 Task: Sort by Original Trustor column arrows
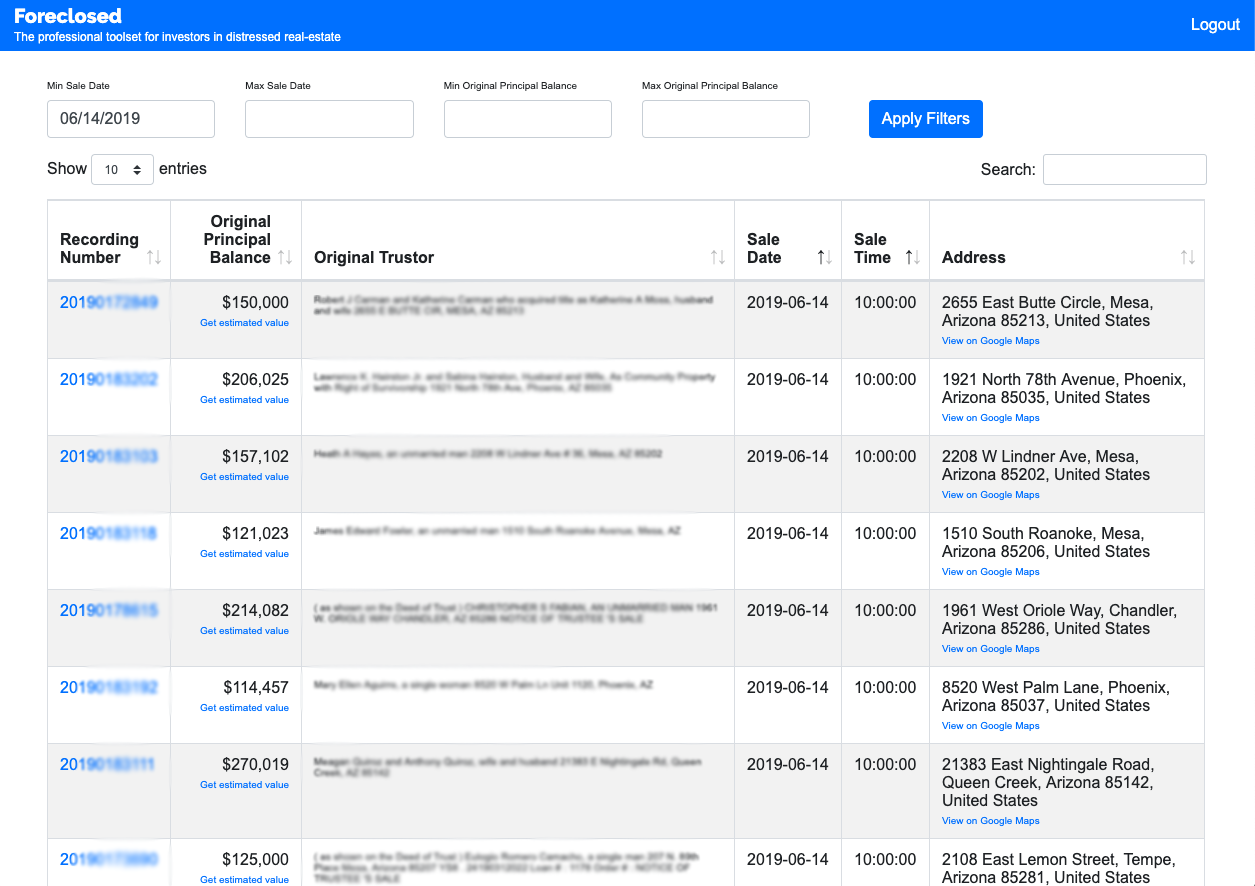pyautogui.click(x=717, y=257)
